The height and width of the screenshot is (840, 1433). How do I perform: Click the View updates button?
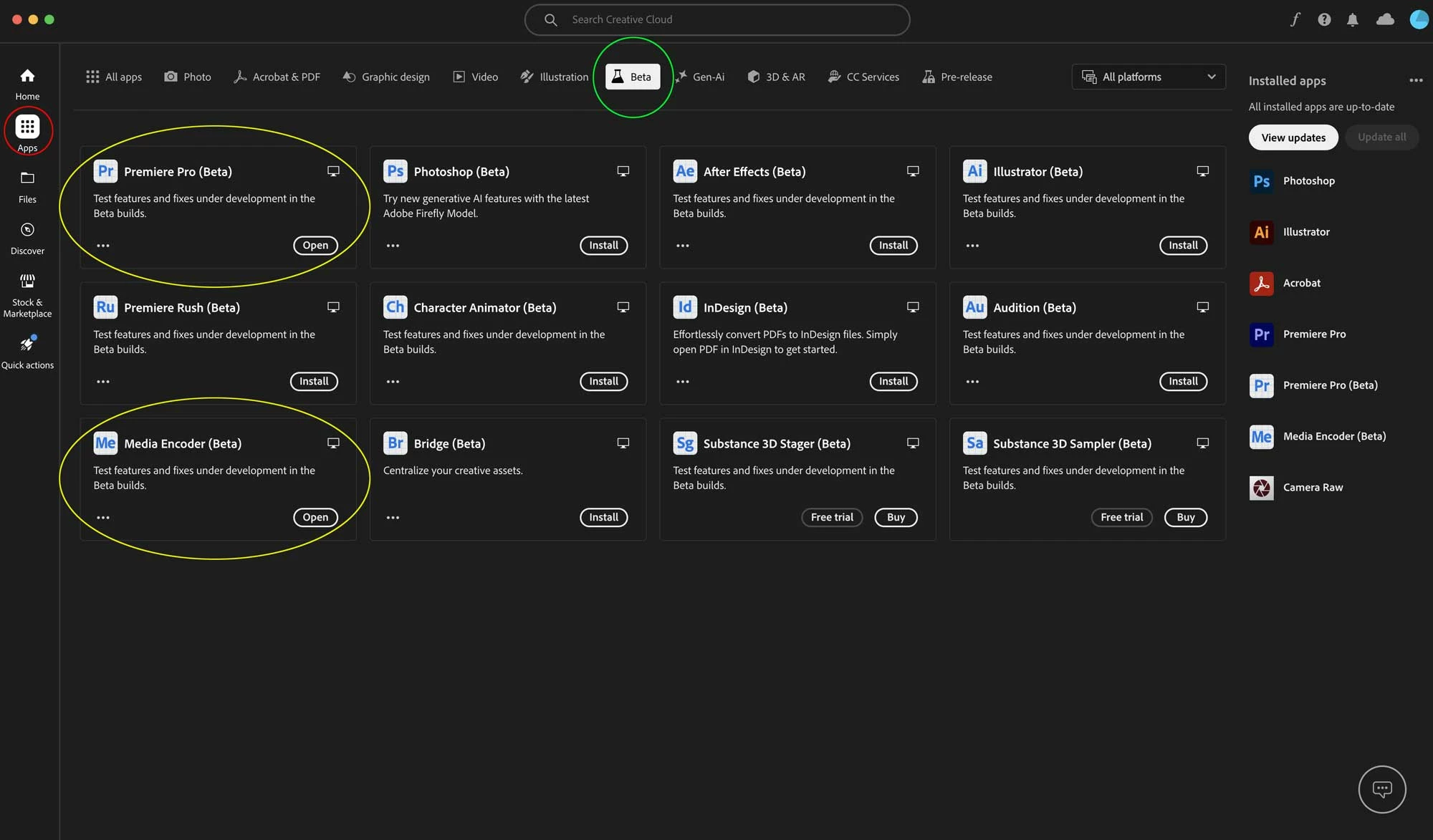click(1293, 137)
